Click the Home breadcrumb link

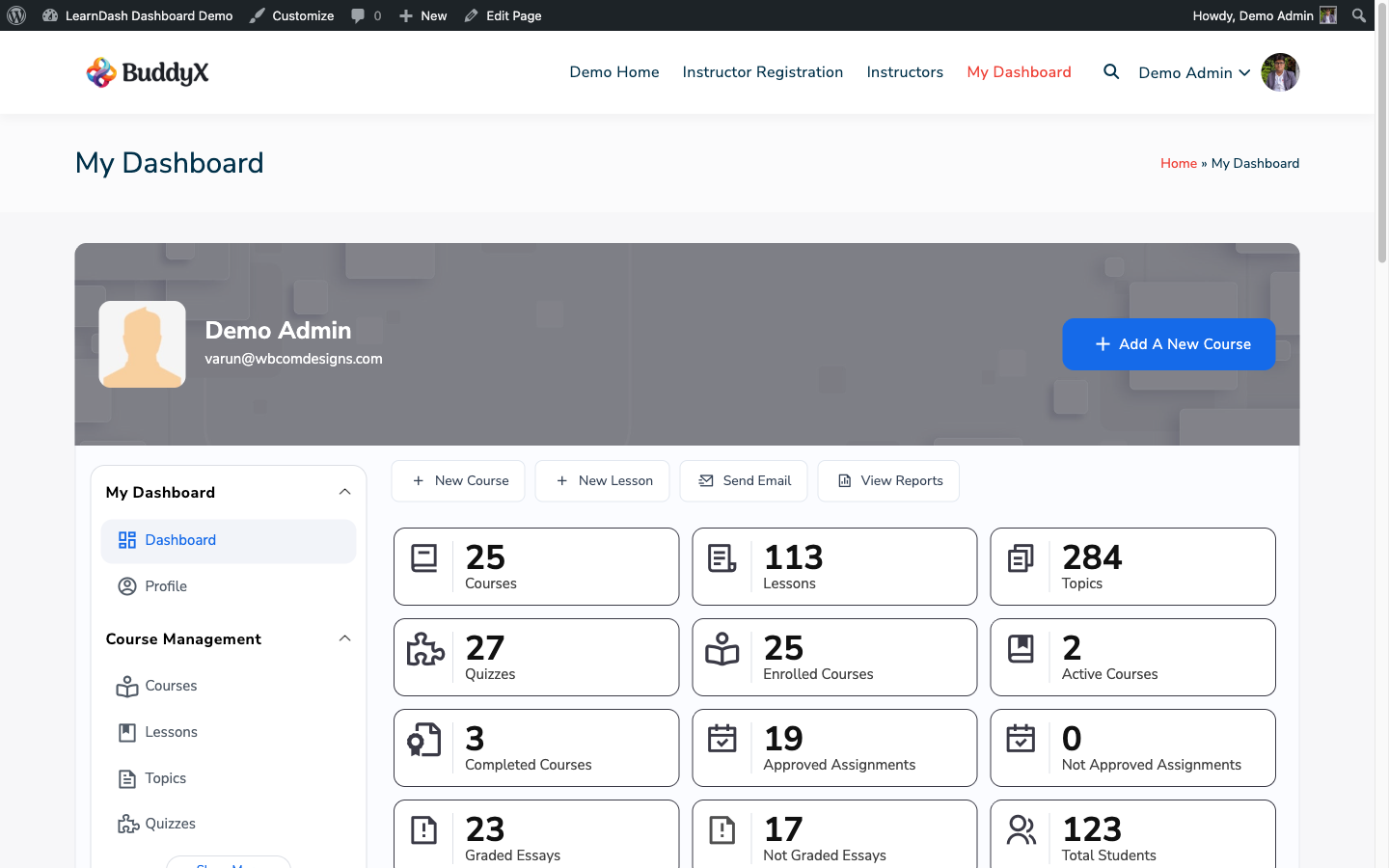point(1179,163)
